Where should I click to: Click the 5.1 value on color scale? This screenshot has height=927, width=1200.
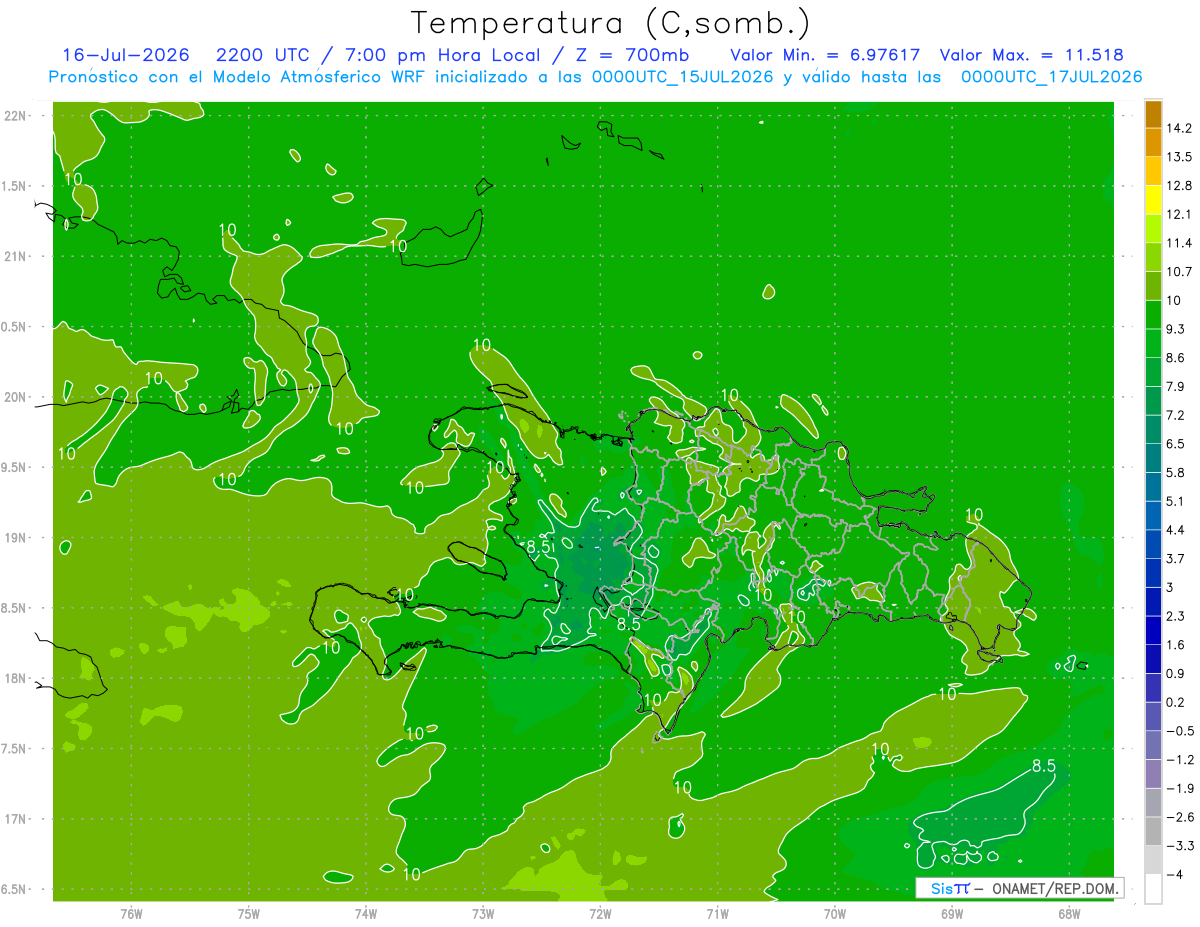coord(1175,501)
